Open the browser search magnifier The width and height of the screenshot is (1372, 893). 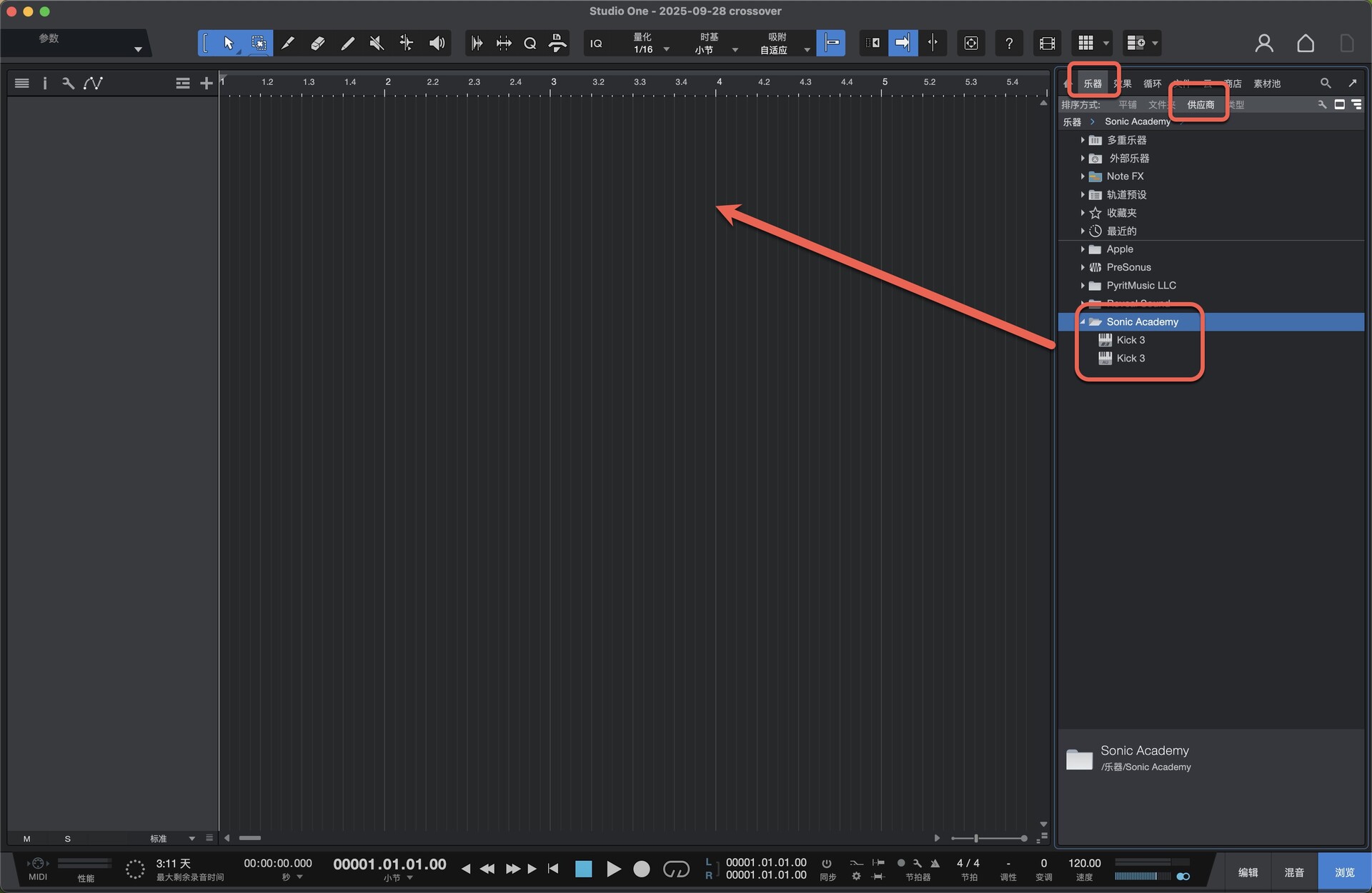pyautogui.click(x=1326, y=84)
